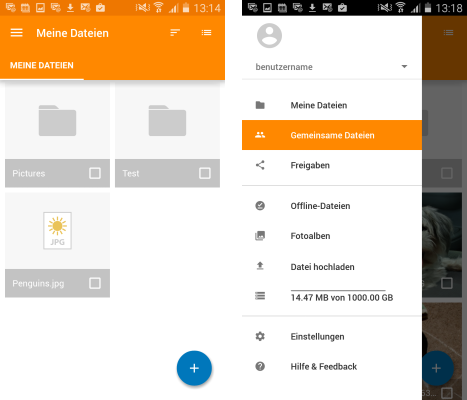467x400 pixels.
Task: Click the muted sound icon in right status bar
Action: [384, 7]
